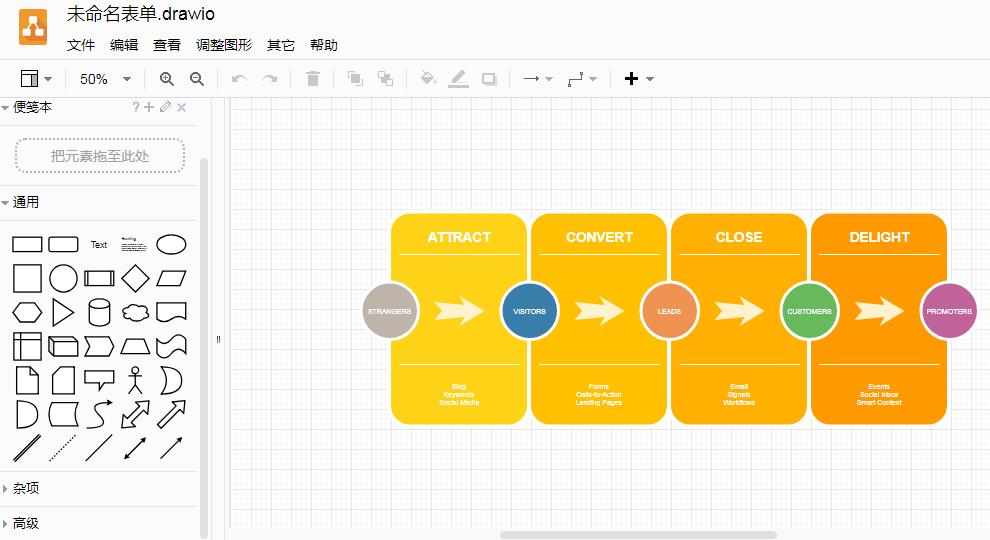Open the waypoints style dropdown

tap(581, 79)
